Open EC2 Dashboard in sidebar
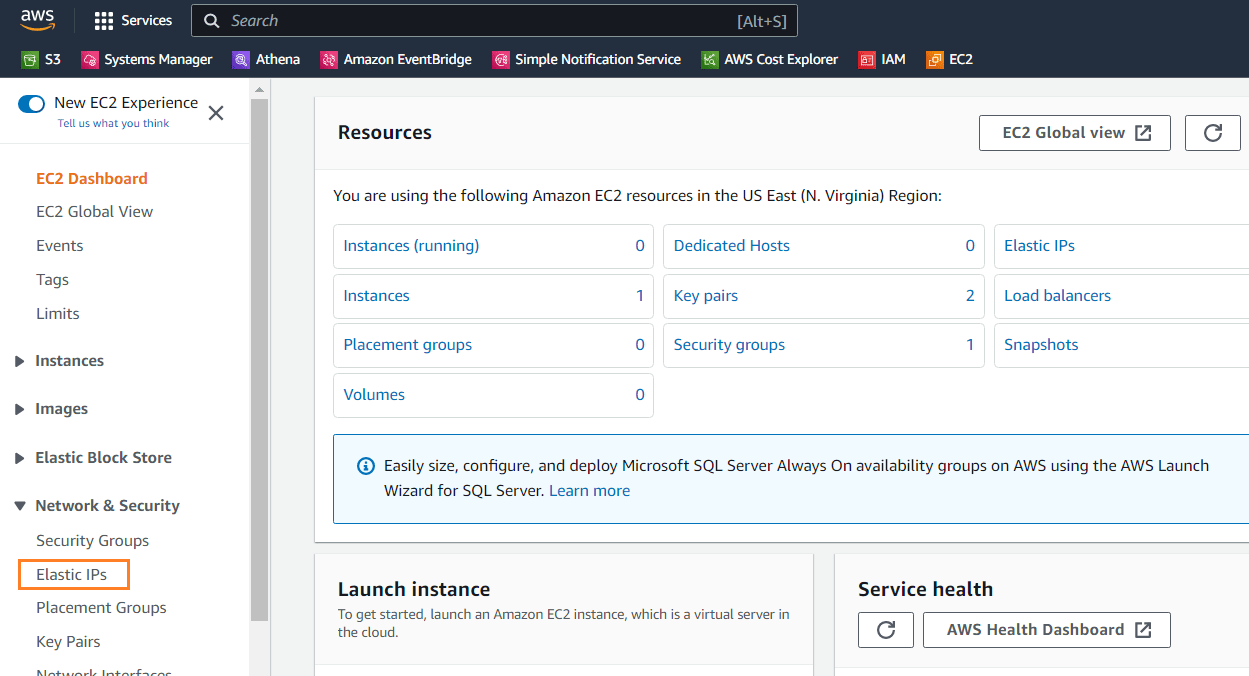This screenshot has height=676, width=1249. point(92,179)
